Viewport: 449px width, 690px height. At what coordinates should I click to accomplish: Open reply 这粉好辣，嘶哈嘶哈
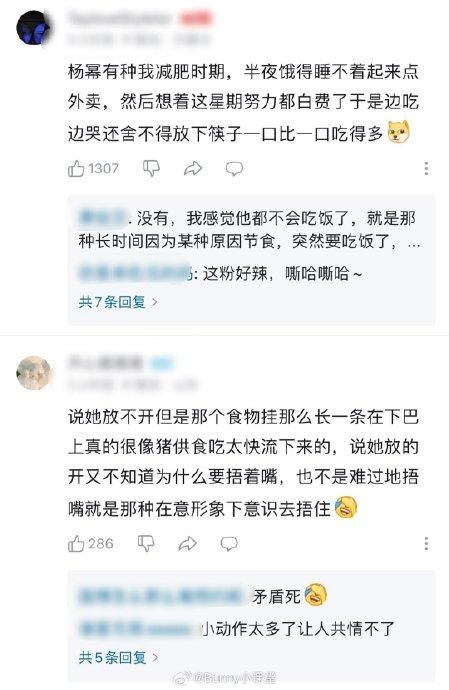(220, 274)
